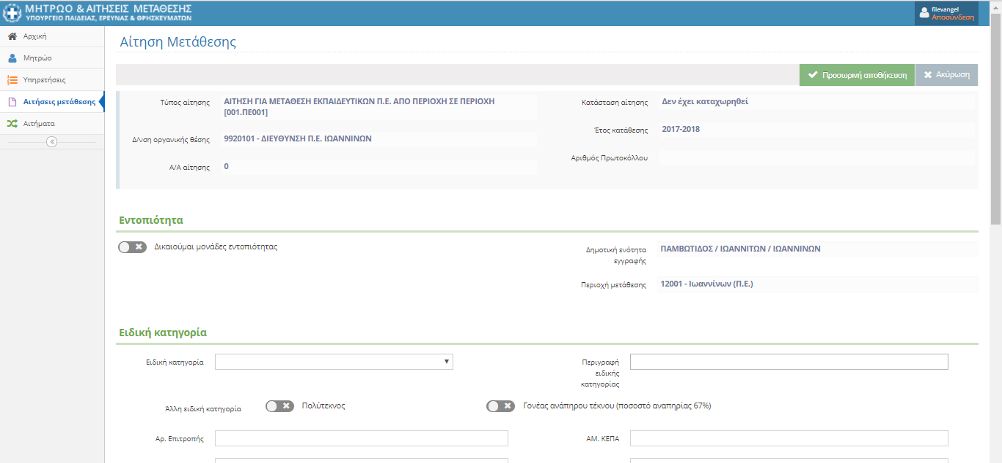Open the Αιτήματα sidebar menu item
The width and height of the screenshot is (1002, 463).
[x=39, y=124]
